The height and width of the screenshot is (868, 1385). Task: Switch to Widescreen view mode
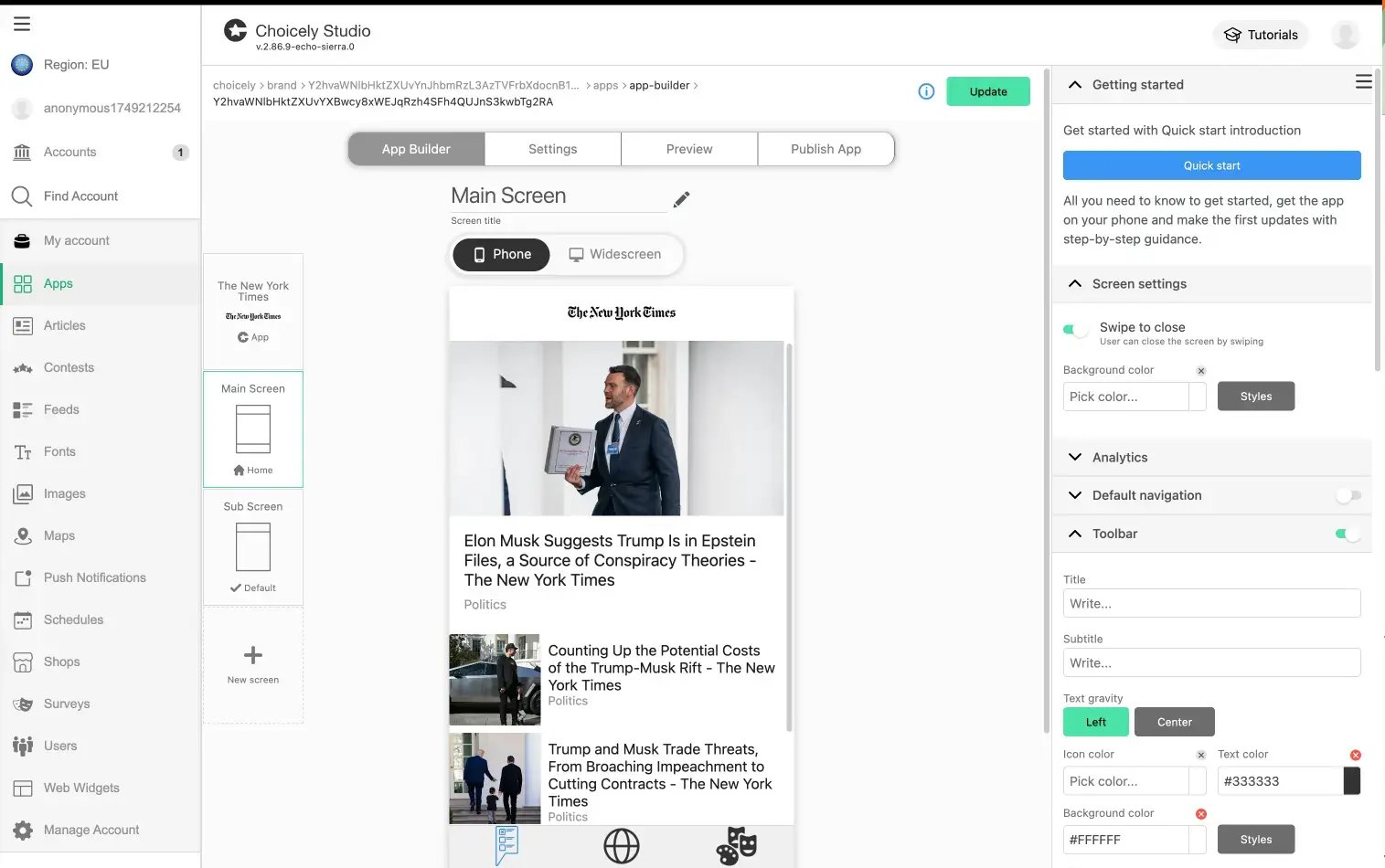pyautogui.click(x=615, y=254)
